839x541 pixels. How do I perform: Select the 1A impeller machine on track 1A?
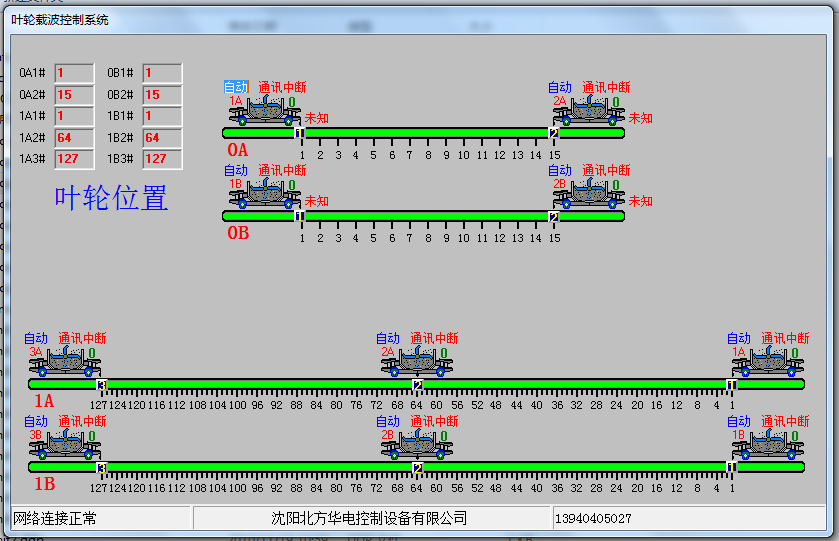coord(767,362)
